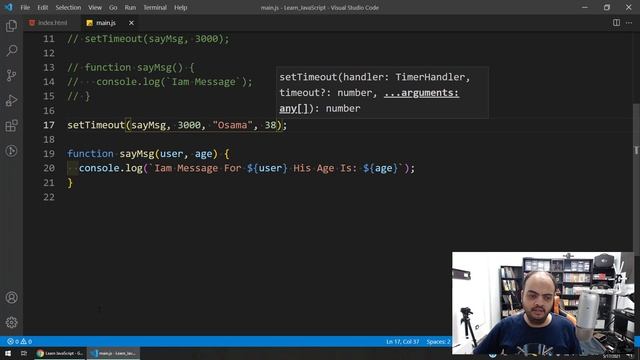Open the Search view in activity bar
Screen dimensions: 640x360
[11, 51]
